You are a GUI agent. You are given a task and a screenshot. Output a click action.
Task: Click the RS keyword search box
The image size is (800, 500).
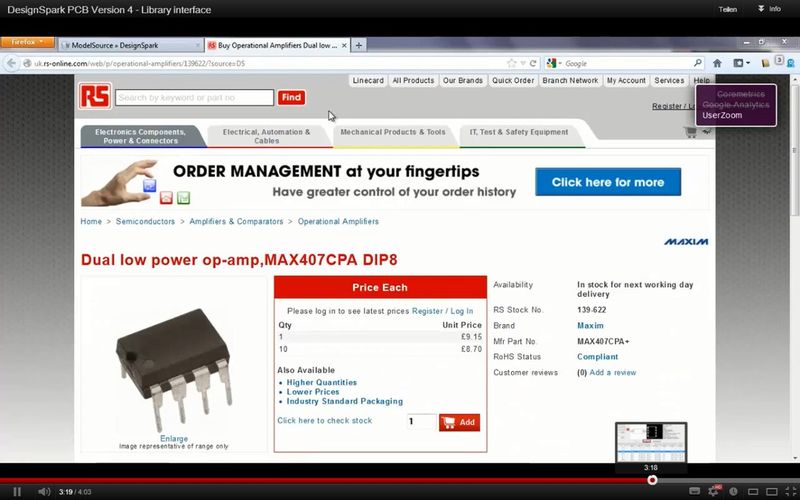(194, 97)
